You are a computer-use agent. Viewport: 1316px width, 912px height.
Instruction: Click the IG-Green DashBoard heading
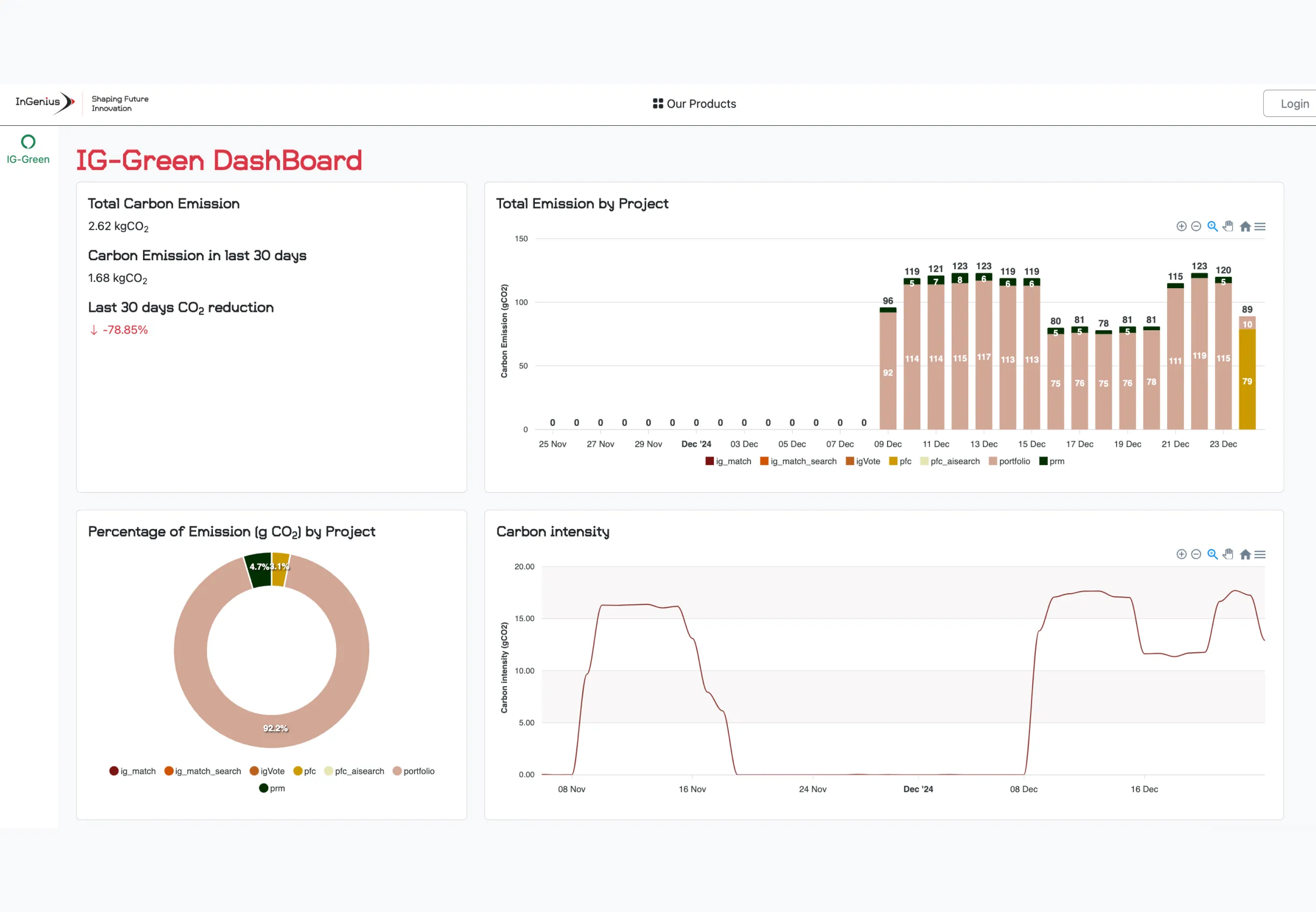tap(219, 161)
